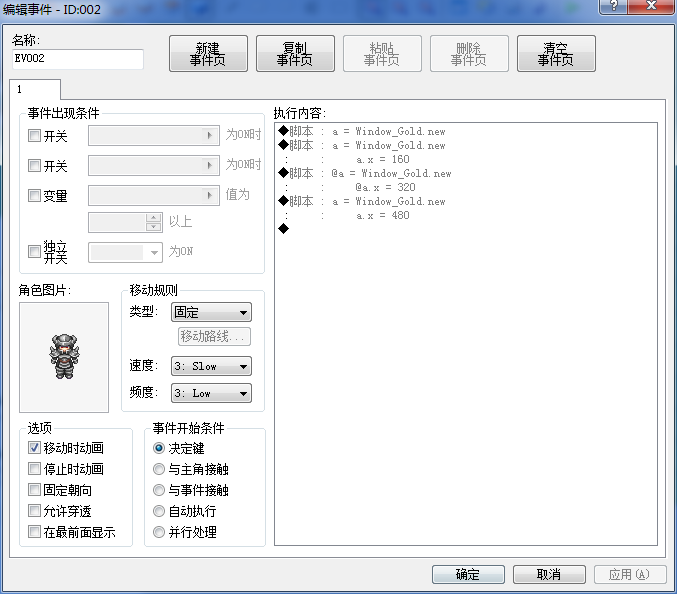
Task: Open the 独立开关 value dropdown
Action: [126, 253]
